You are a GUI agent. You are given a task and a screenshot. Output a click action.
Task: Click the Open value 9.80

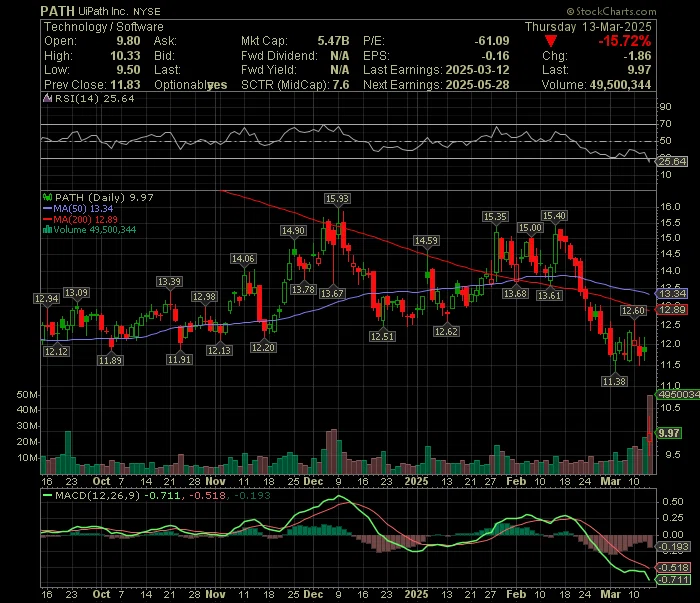(128, 41)
